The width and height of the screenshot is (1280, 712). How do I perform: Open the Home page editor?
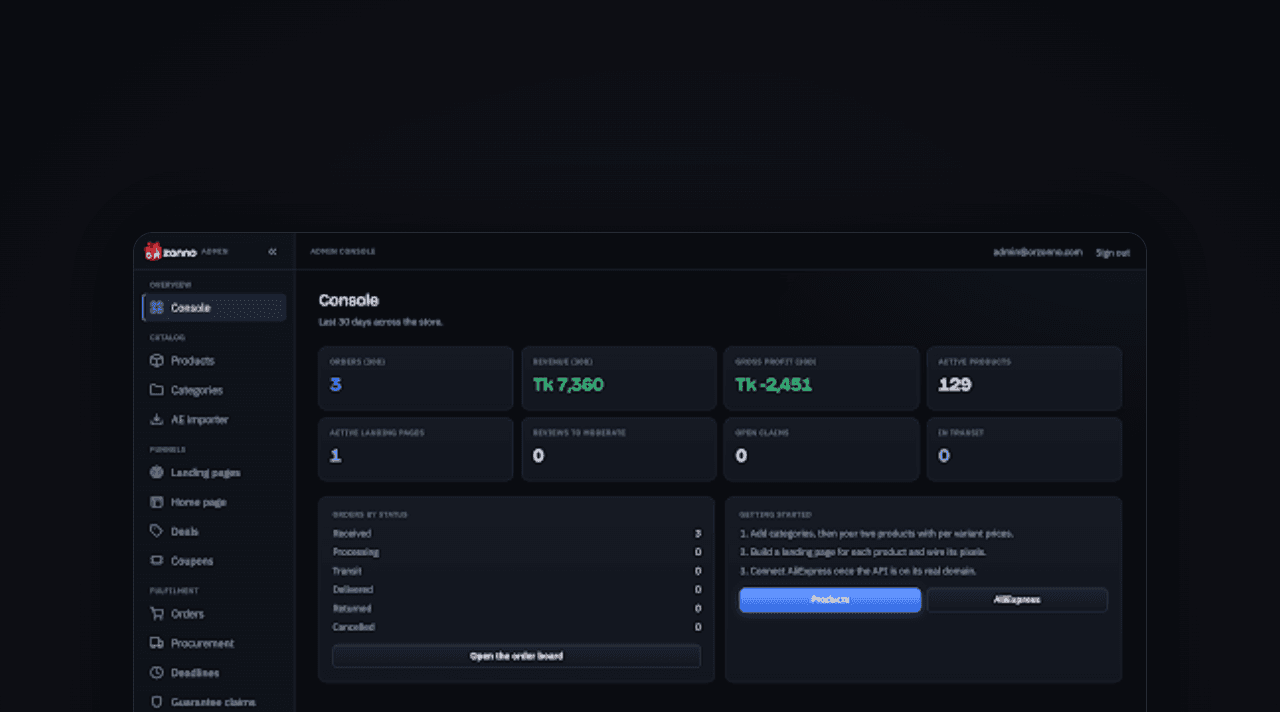[x=214, y=502]
